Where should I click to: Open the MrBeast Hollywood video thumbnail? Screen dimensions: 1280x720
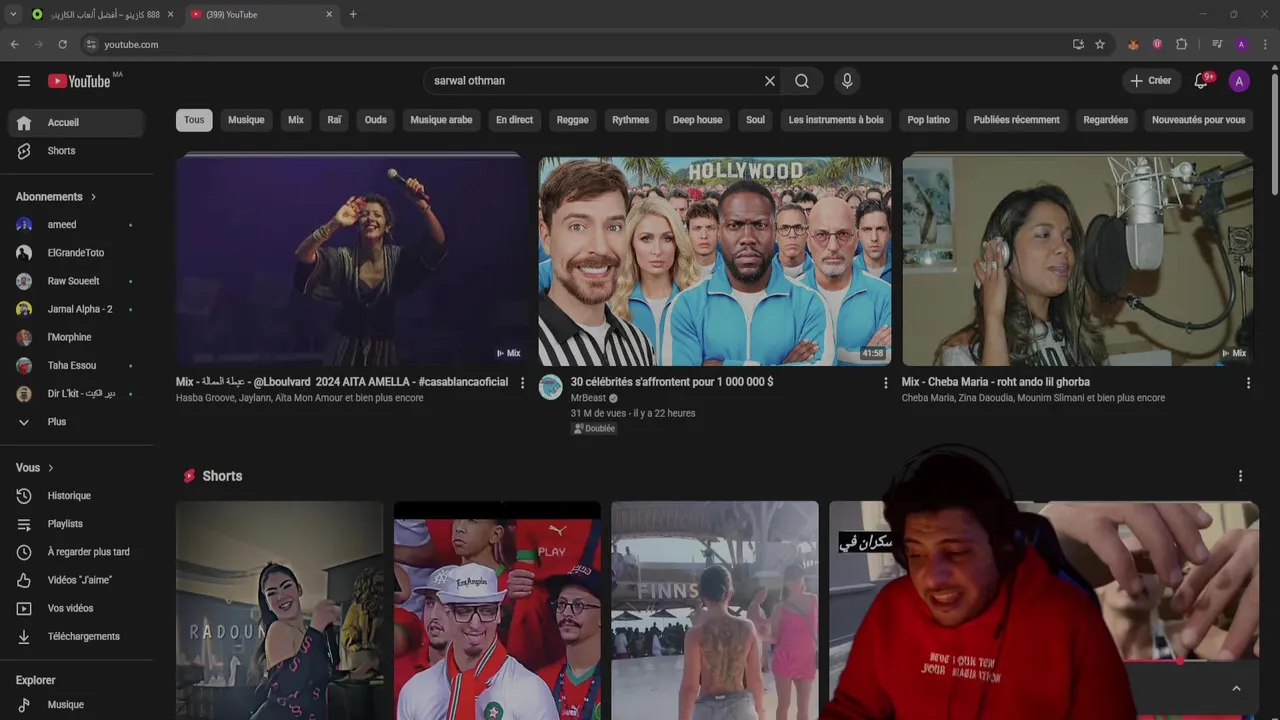click(714, 261)
